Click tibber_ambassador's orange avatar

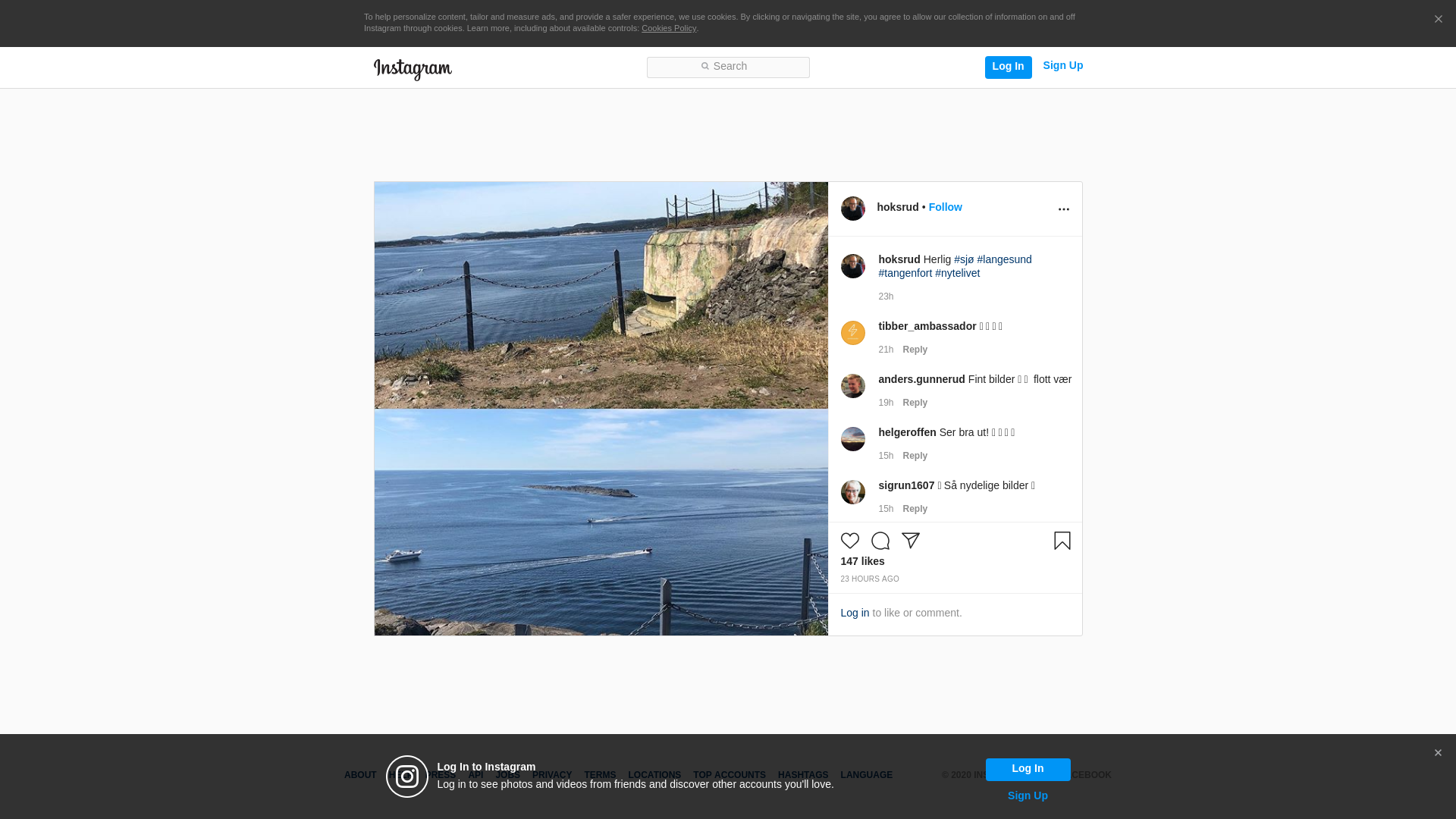[x=852, y=333]
